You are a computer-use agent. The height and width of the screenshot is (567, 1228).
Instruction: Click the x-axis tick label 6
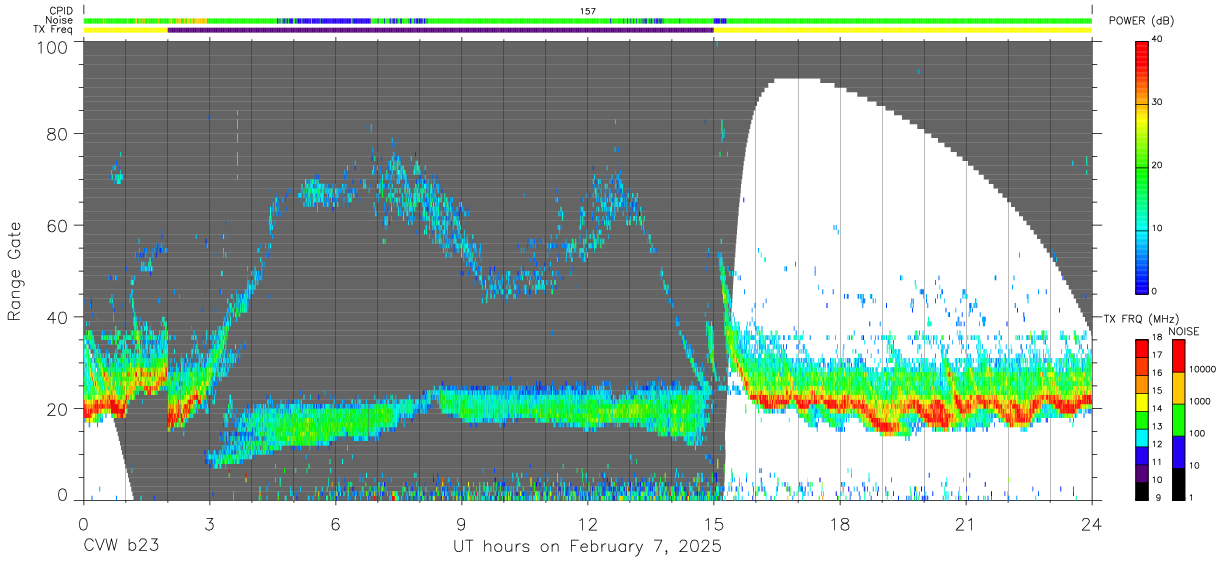point(335,524)
